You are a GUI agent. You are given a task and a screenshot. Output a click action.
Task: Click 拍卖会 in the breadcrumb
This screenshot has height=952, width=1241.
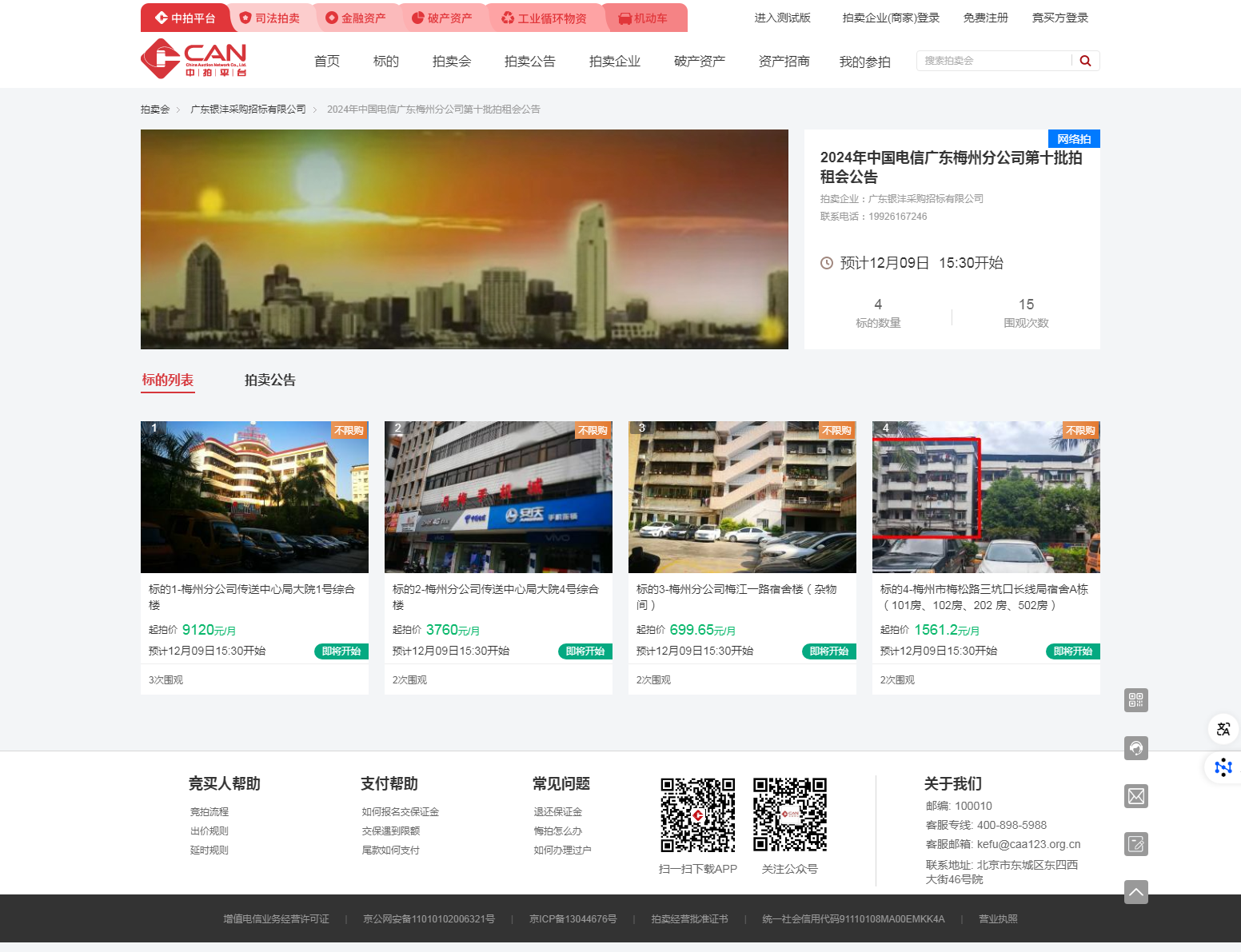pyautogui.click(x=155, y=110)
